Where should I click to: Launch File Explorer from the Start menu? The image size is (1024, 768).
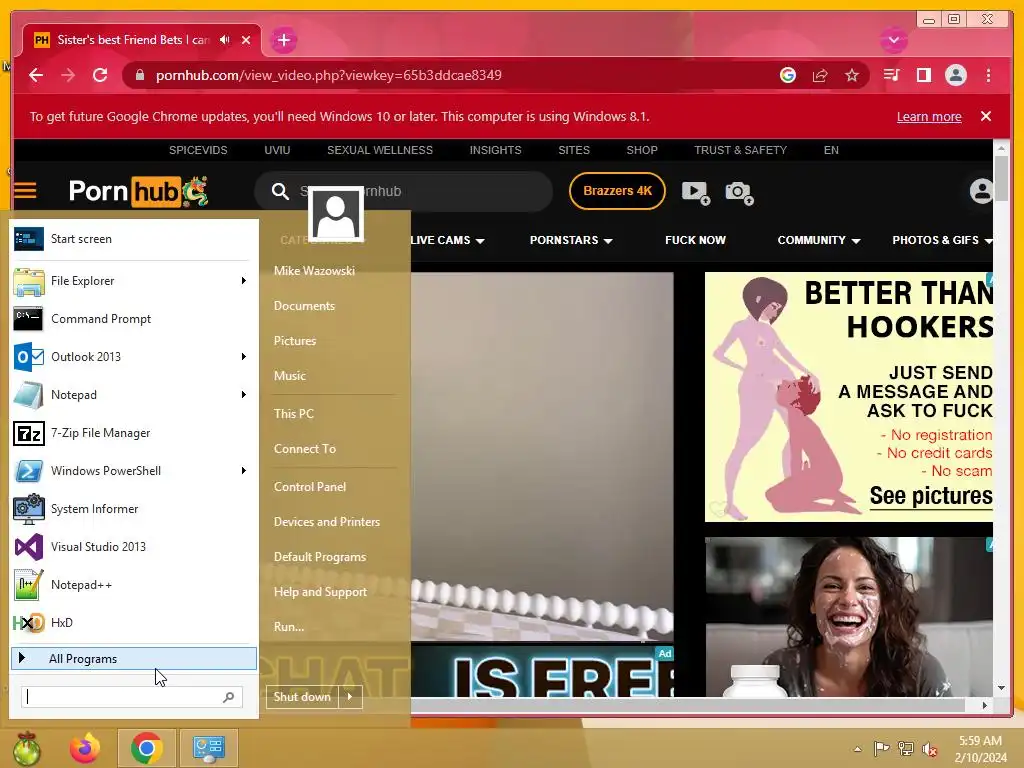(134, 281)
